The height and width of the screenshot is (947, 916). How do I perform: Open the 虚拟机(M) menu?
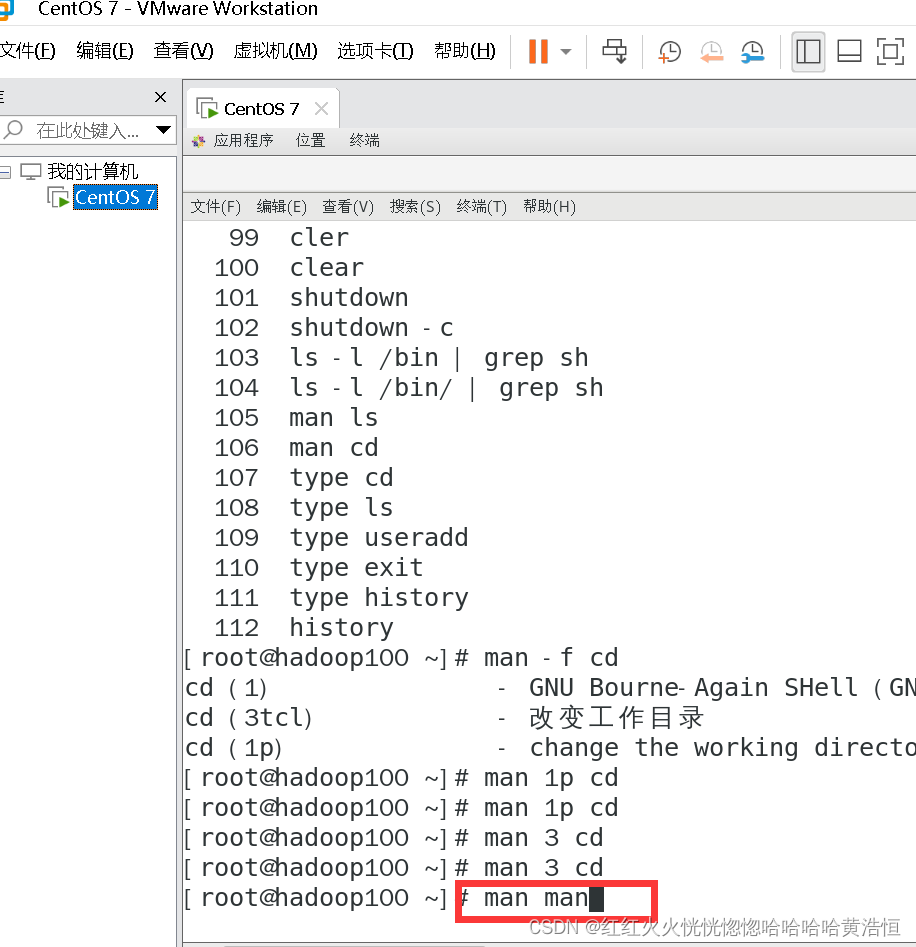(x=275, y=51)
